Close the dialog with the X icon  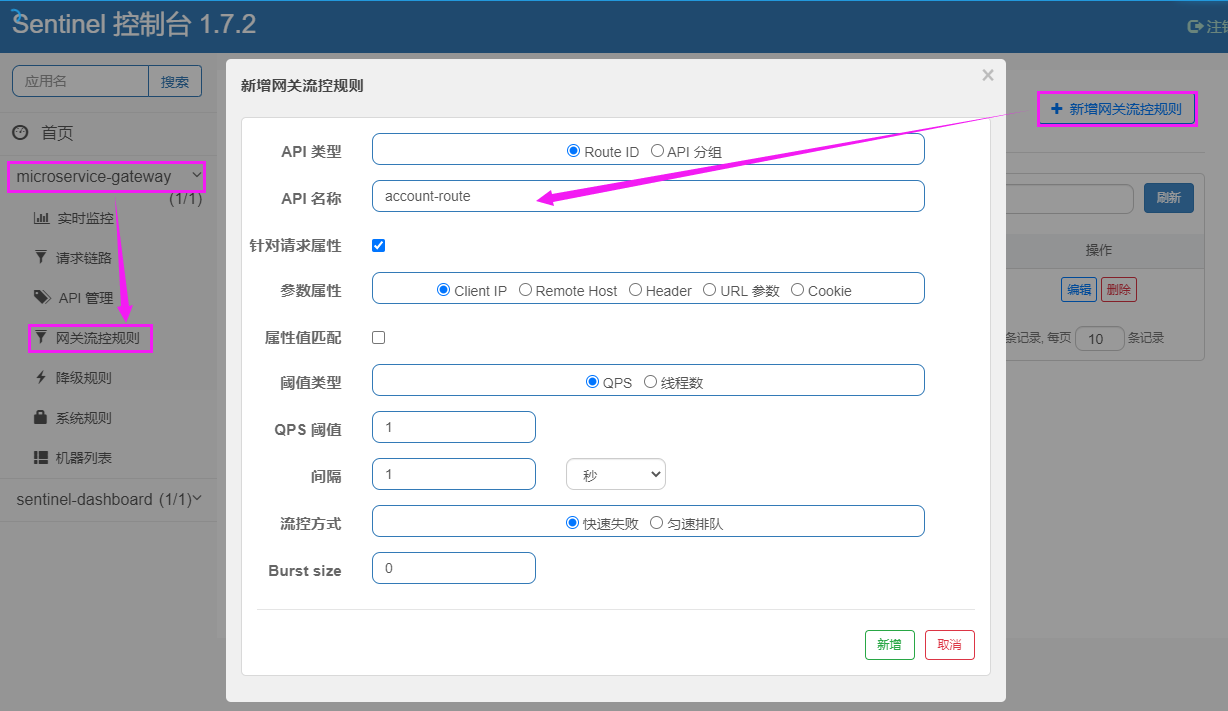coord(988,75)
